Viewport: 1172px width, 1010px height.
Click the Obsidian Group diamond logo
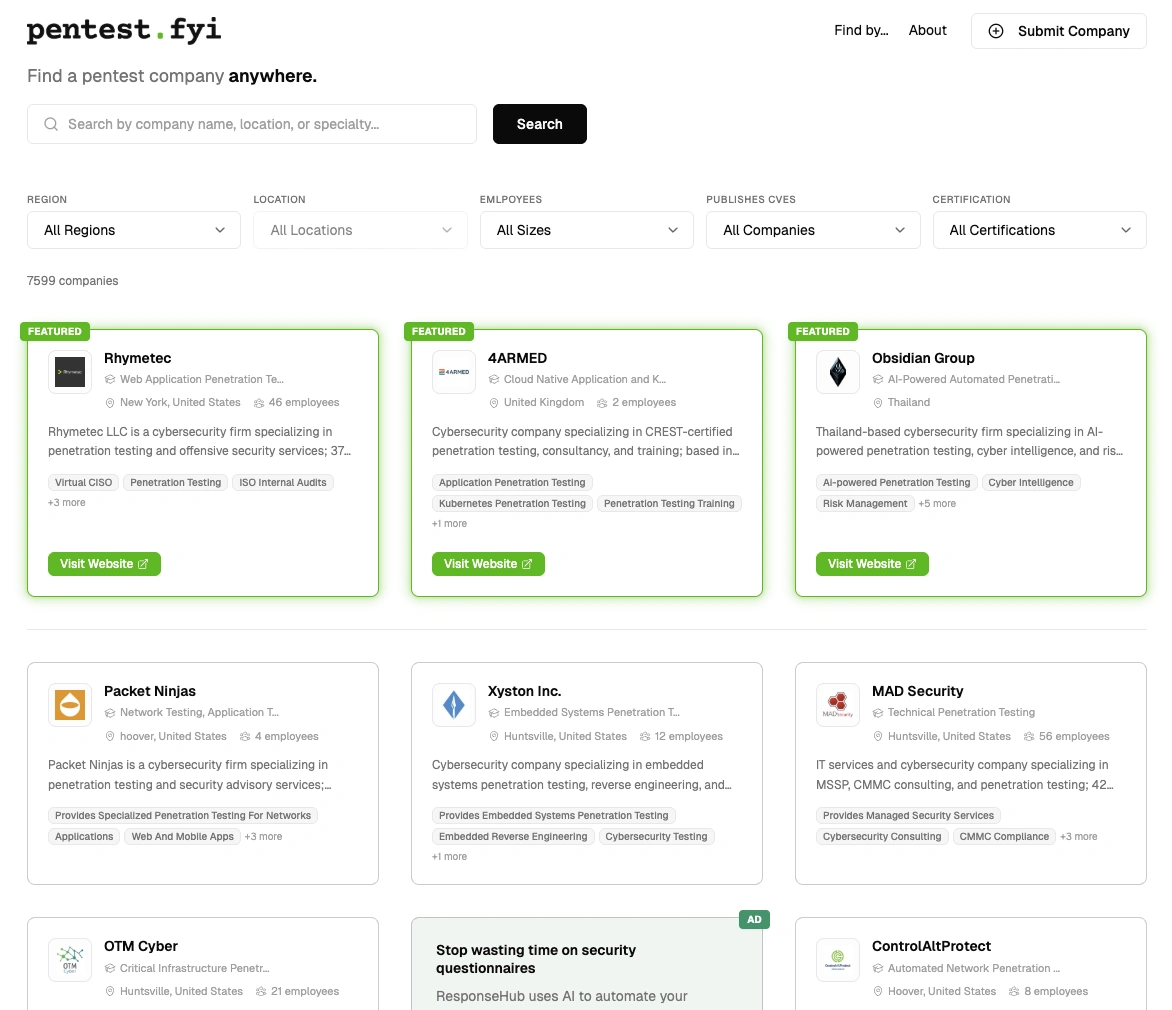tap(837, 371)
